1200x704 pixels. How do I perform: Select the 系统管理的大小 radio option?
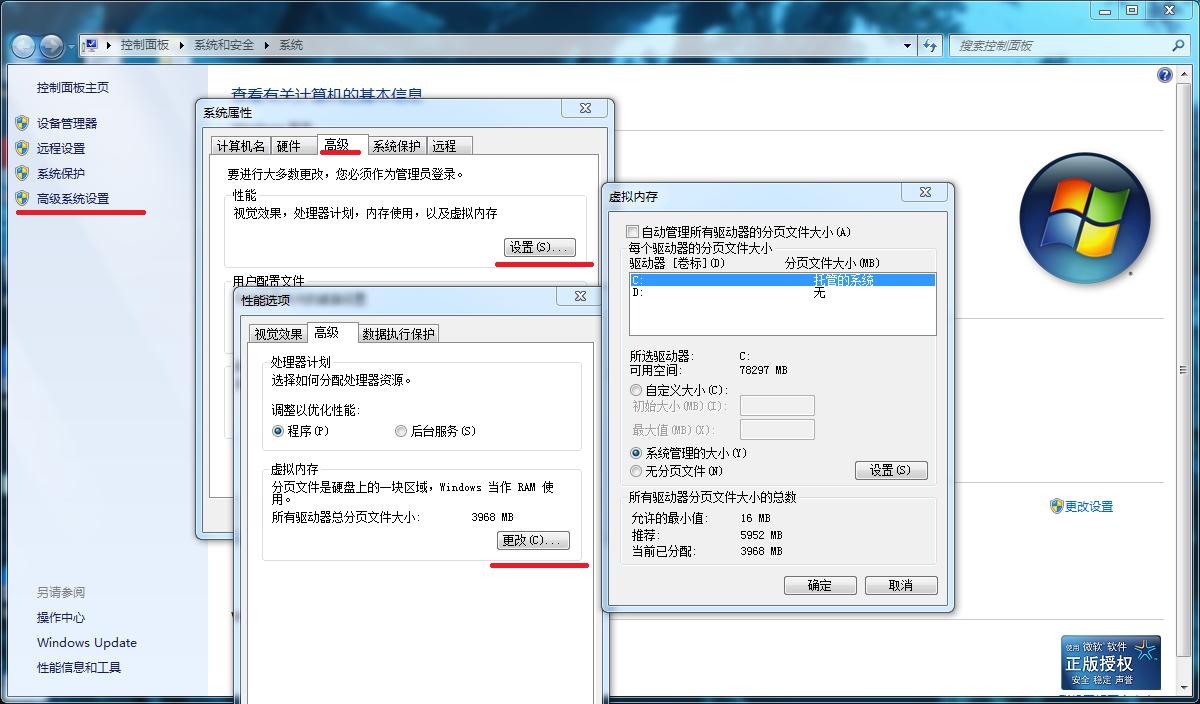click(636, 453)
